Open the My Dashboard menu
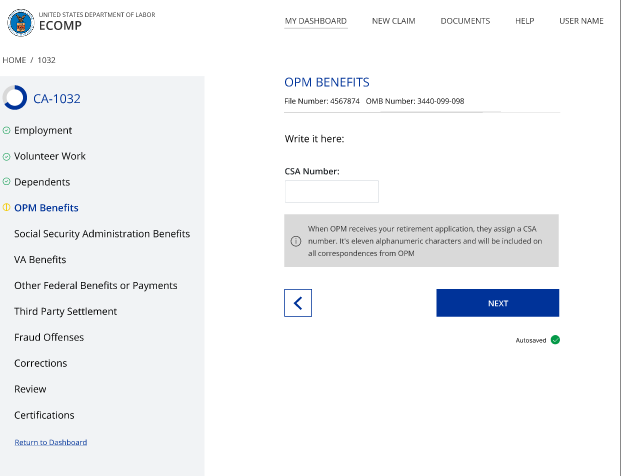 [316, 21]
